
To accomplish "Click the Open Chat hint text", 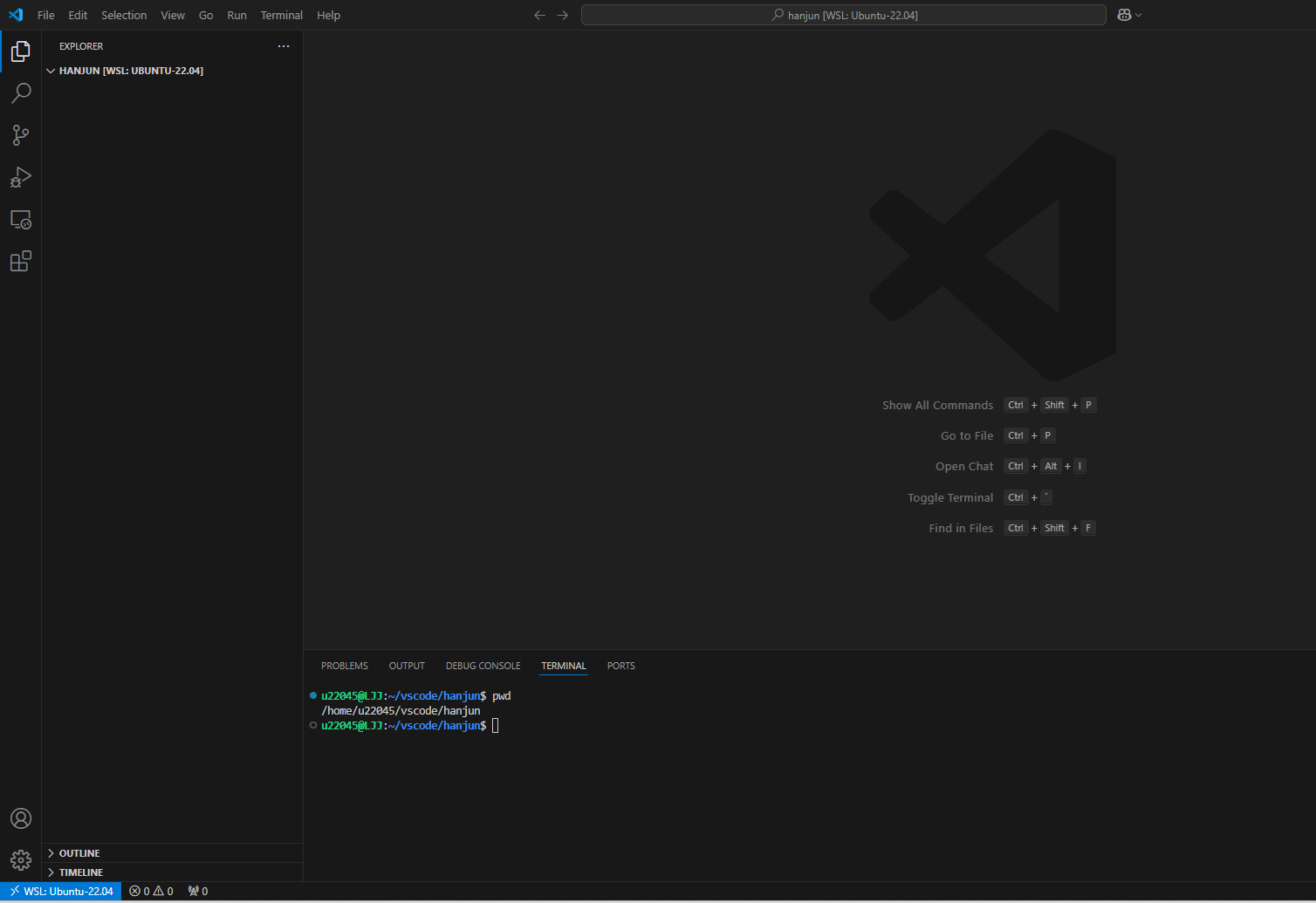I will 964,466.
